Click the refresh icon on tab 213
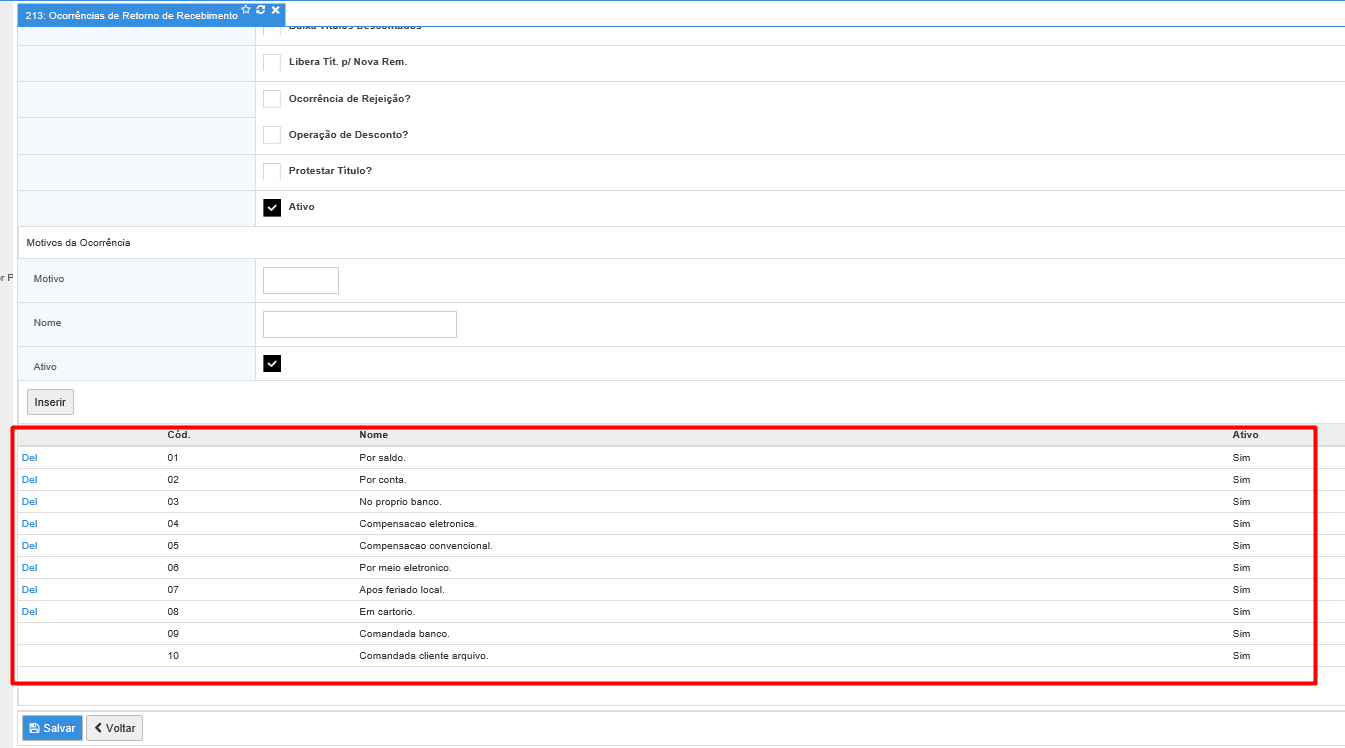1345x748 pixels. coord(261,9)
